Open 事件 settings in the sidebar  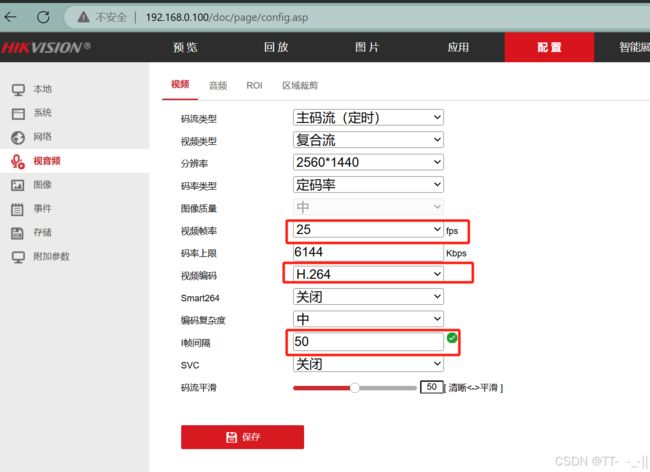43,208
